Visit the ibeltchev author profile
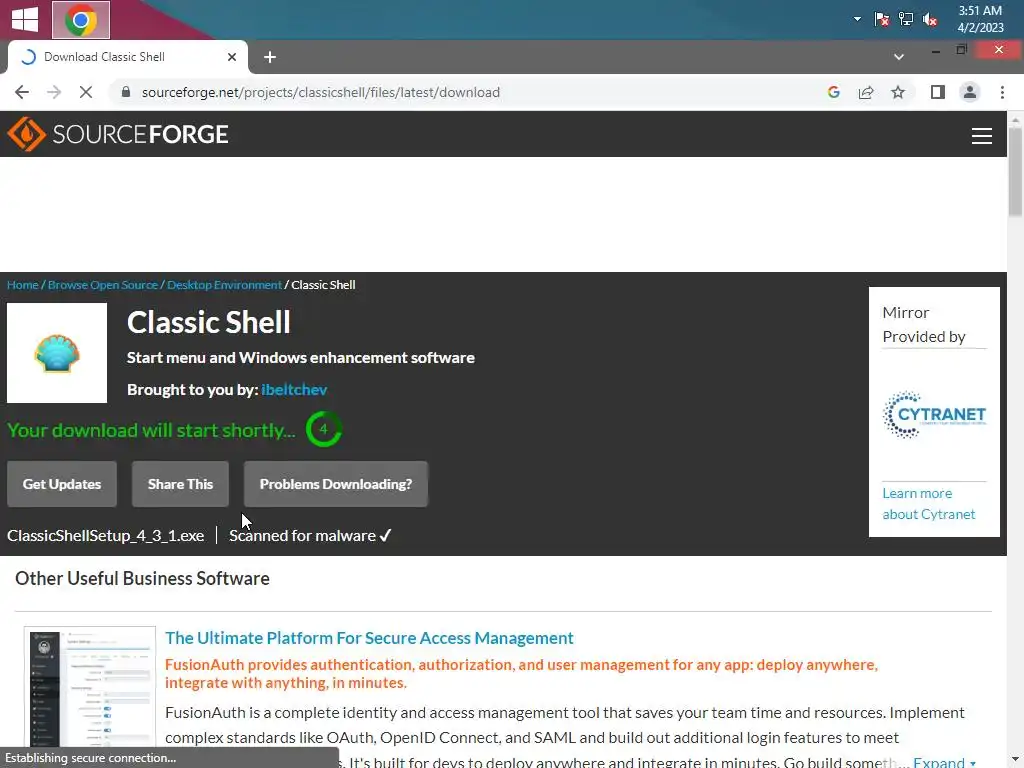Screen dimensions: 1024x768 coord(294,390)
